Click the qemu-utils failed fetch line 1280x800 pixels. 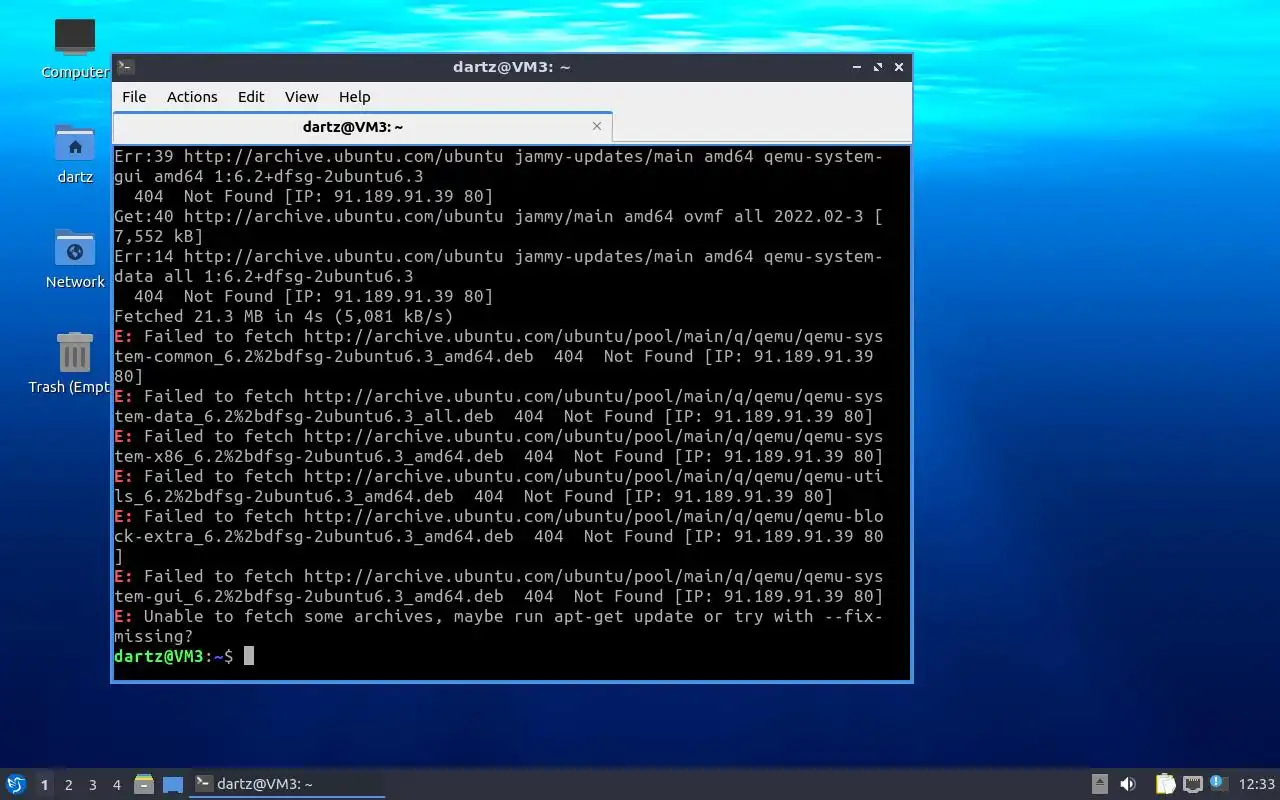coord(498,486)
